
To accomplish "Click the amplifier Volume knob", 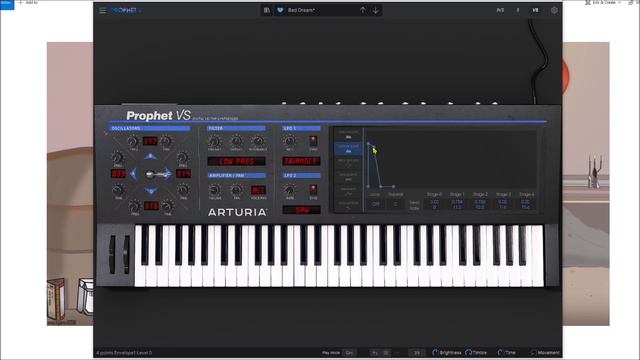I will coord(214,189).
